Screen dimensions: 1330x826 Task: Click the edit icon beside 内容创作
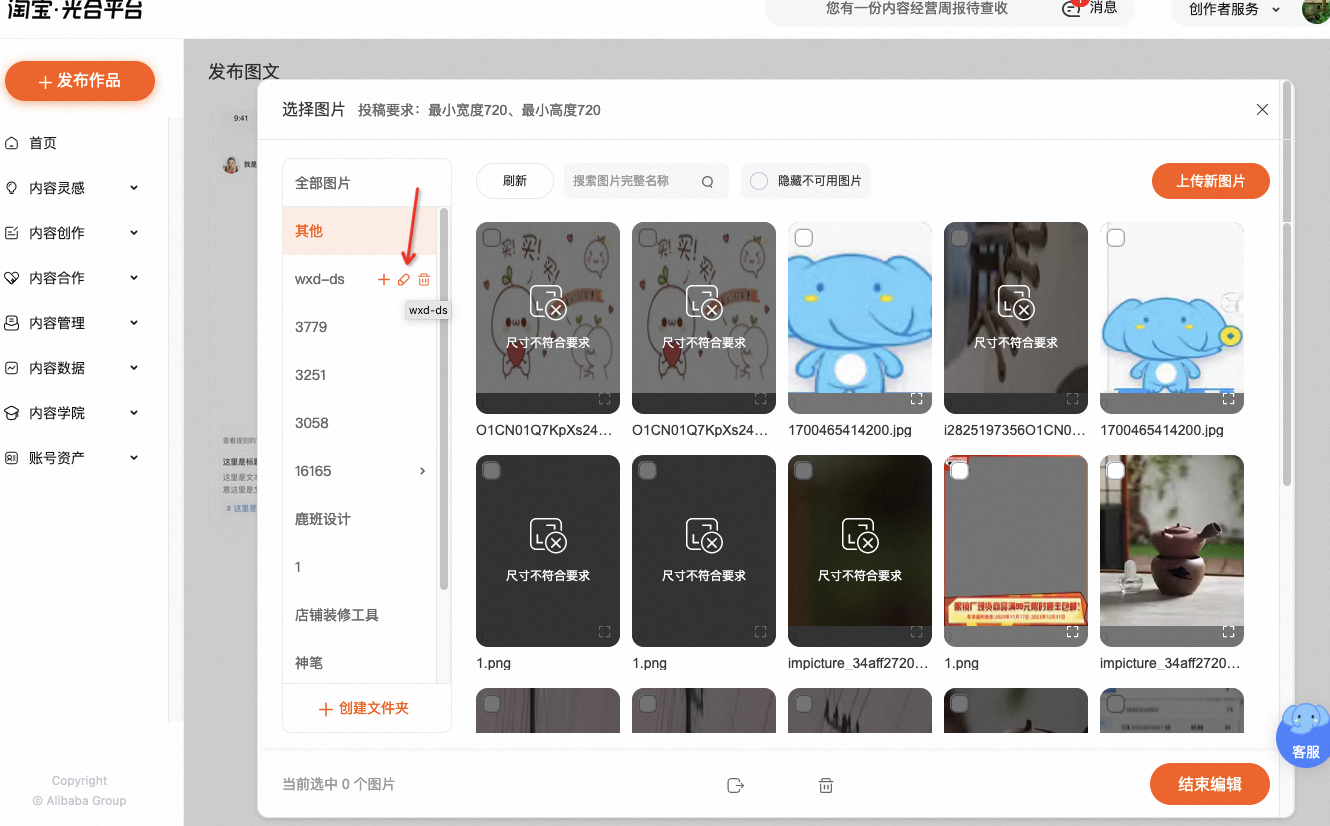point(12,233)
